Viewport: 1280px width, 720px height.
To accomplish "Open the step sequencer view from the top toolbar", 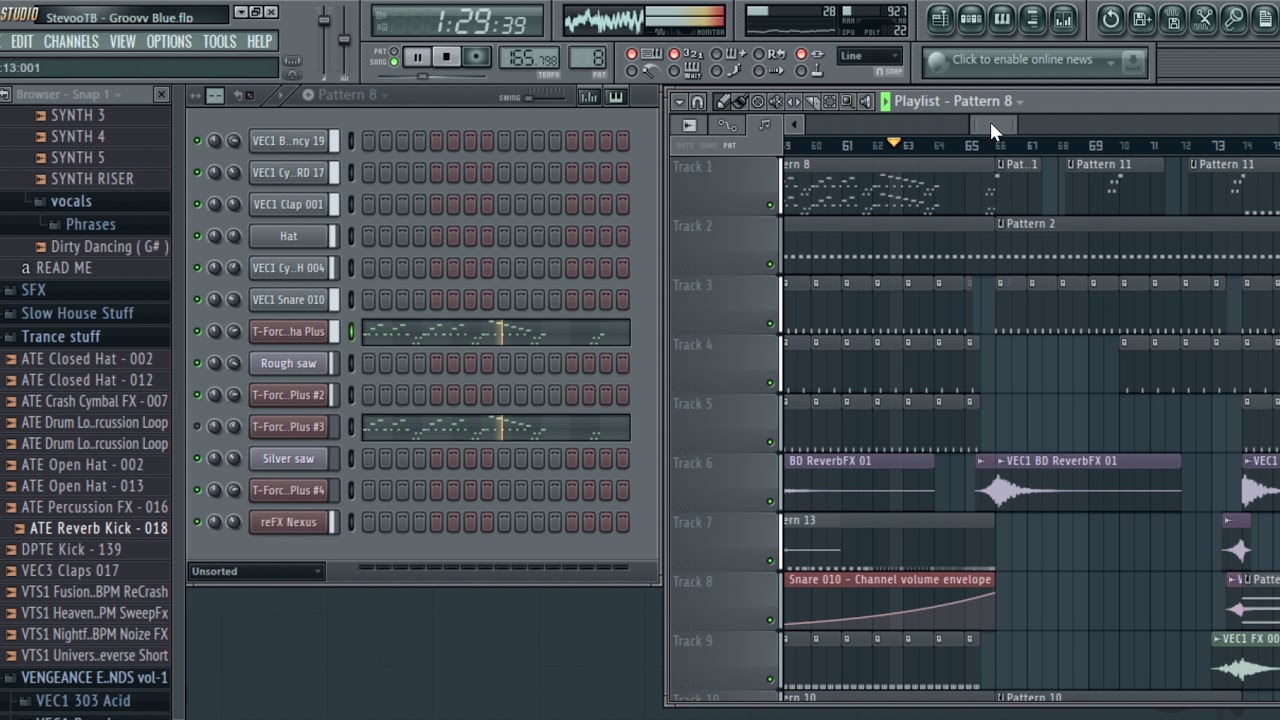I will [x=971, y=18].
